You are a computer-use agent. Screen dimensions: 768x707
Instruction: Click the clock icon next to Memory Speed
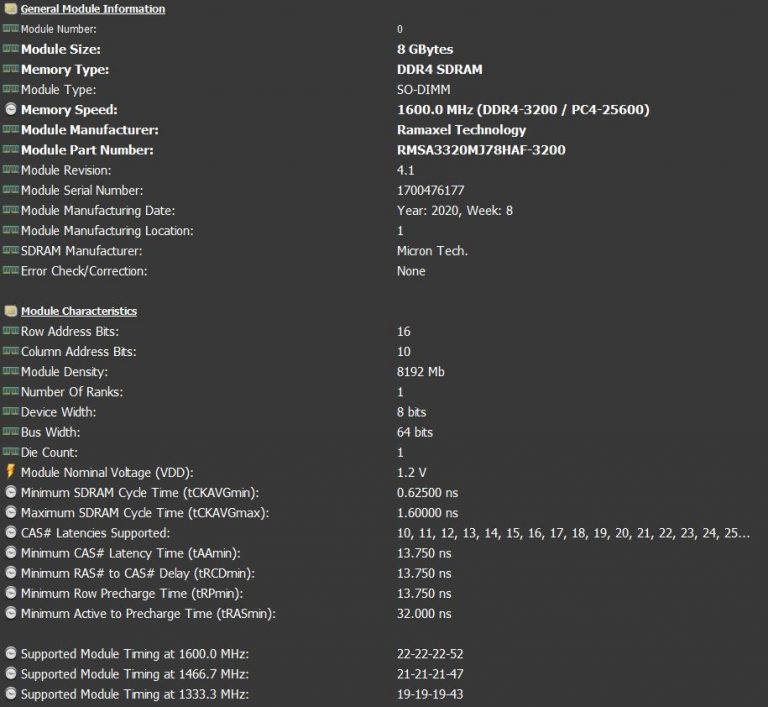click(x=10, y=110)
